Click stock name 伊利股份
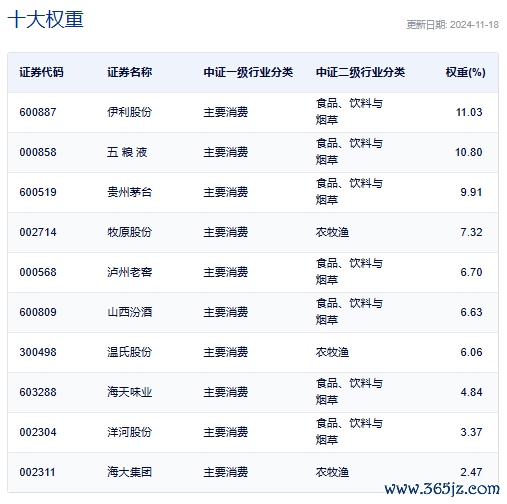The width and height of the screenshot is (507, 504). coord(129,112)
